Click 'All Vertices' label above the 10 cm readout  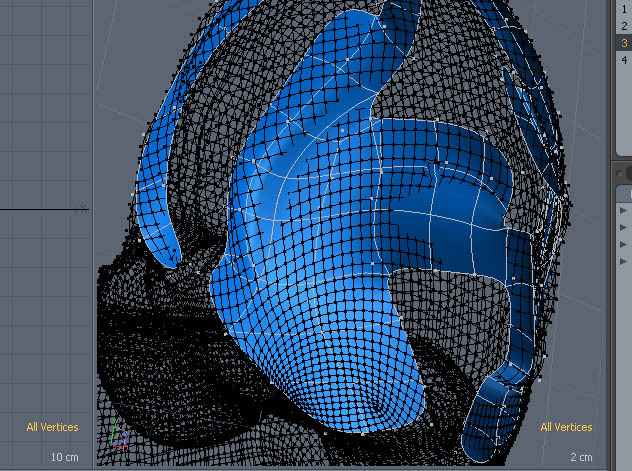point(52,427)
